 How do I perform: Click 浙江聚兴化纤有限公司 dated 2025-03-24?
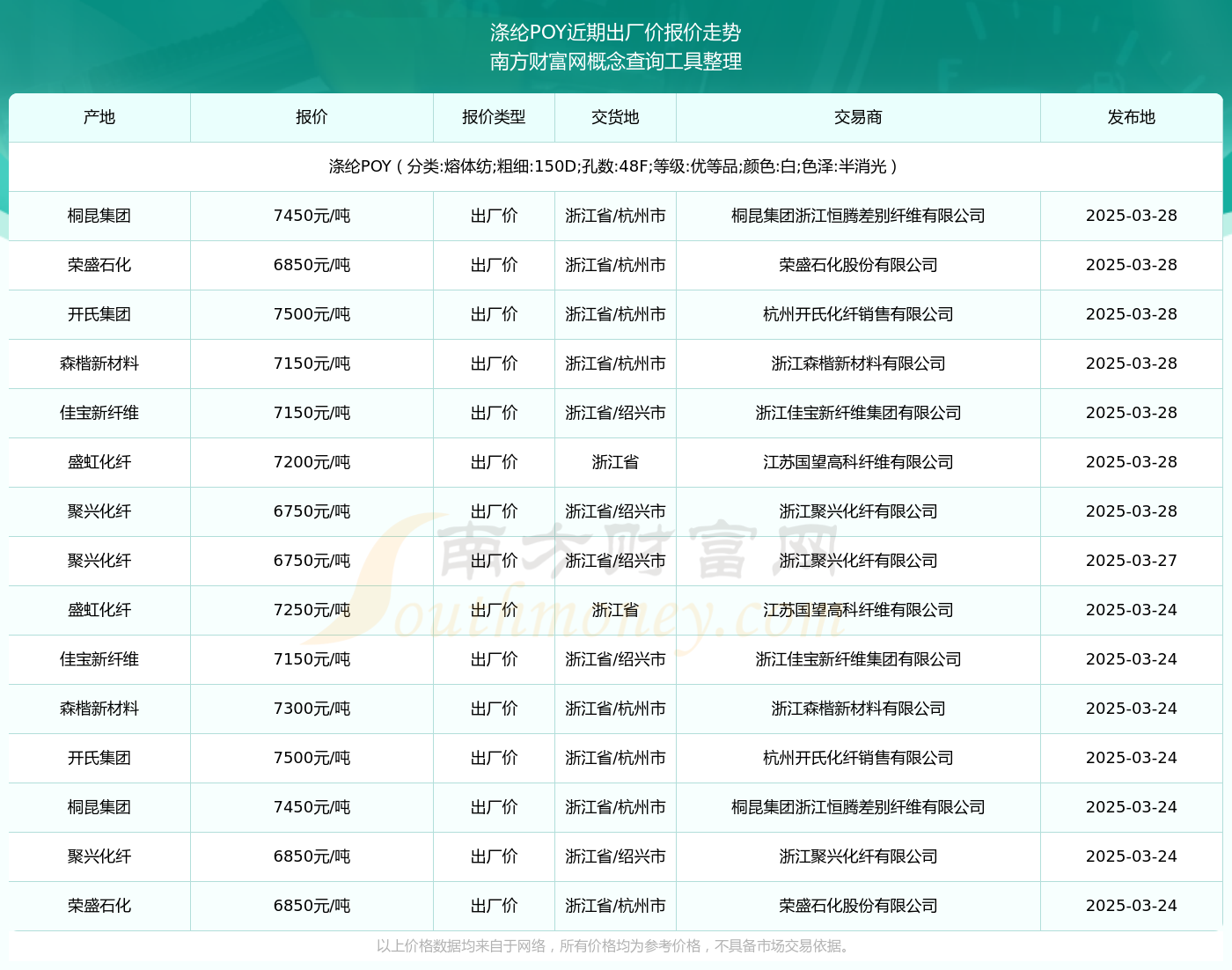(858, 856)
